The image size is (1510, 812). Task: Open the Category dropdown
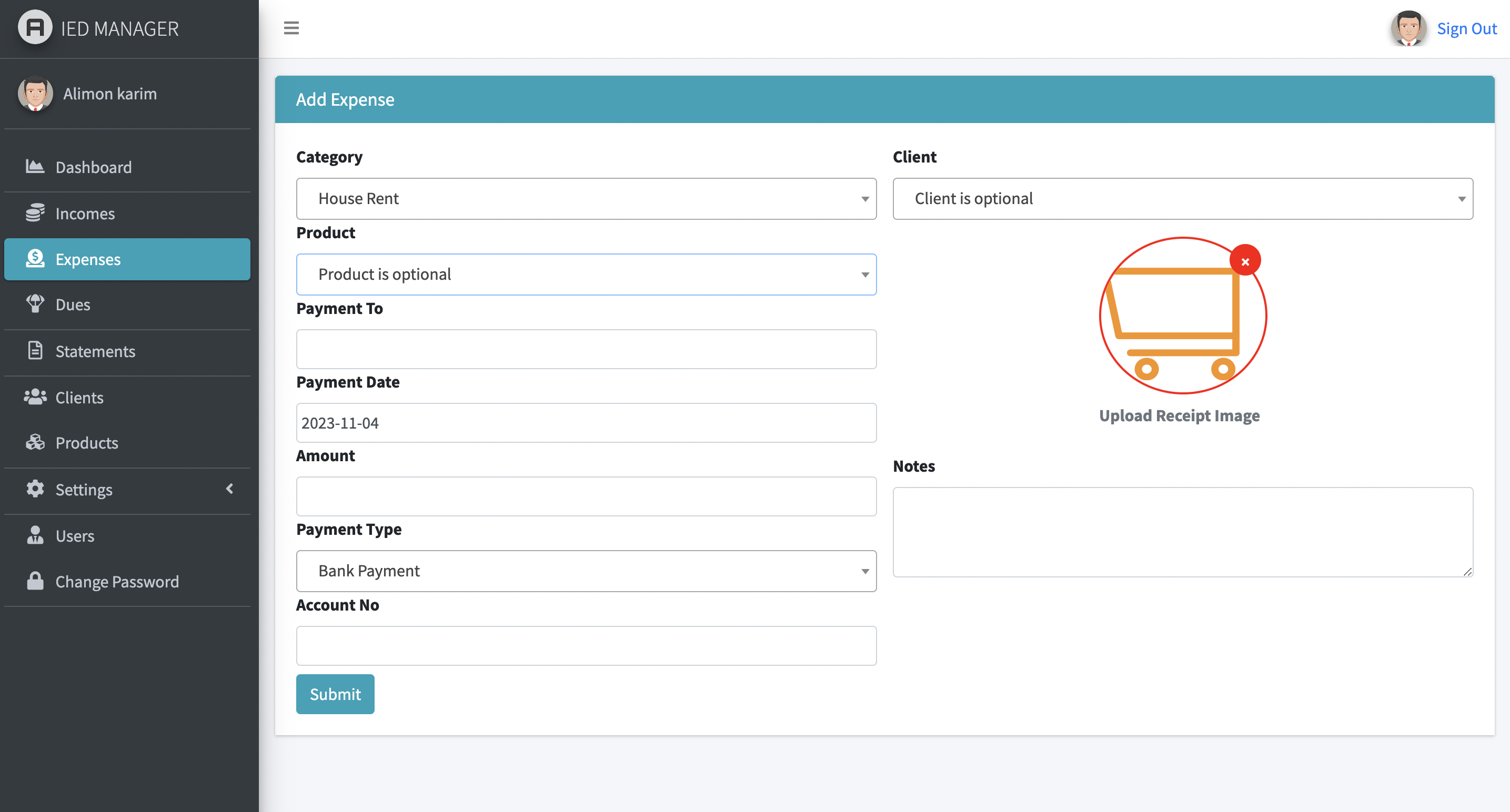click(x=586, y=199)
